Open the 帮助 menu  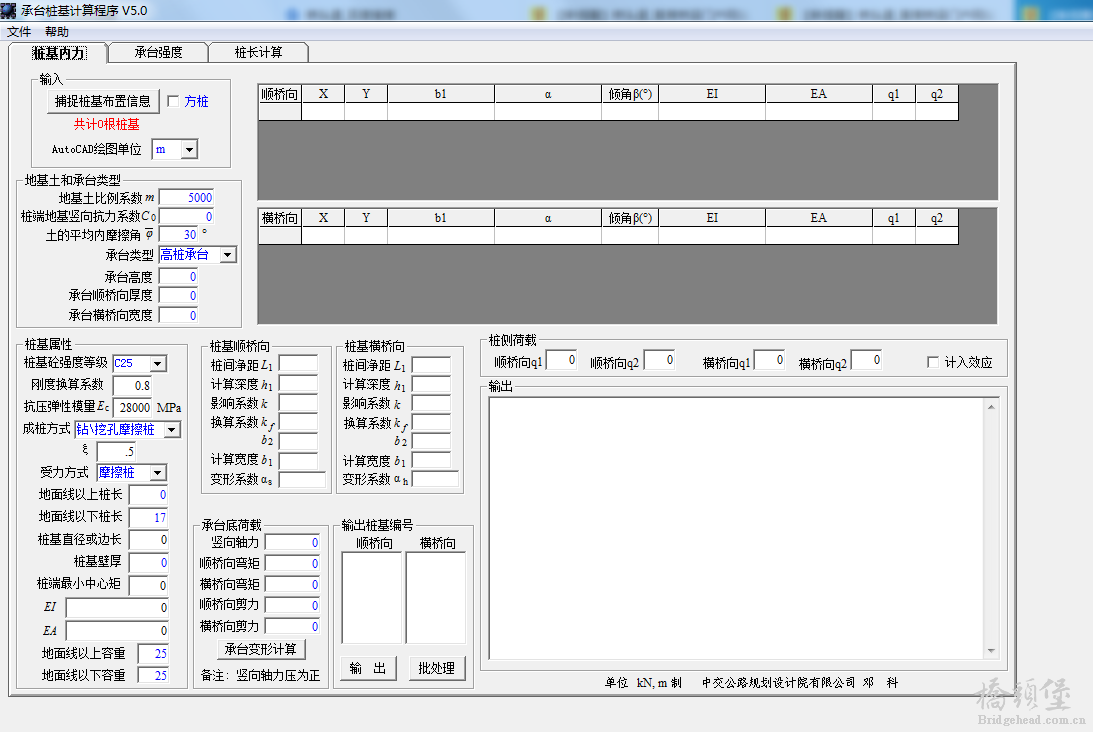click(x=56, y=32)
